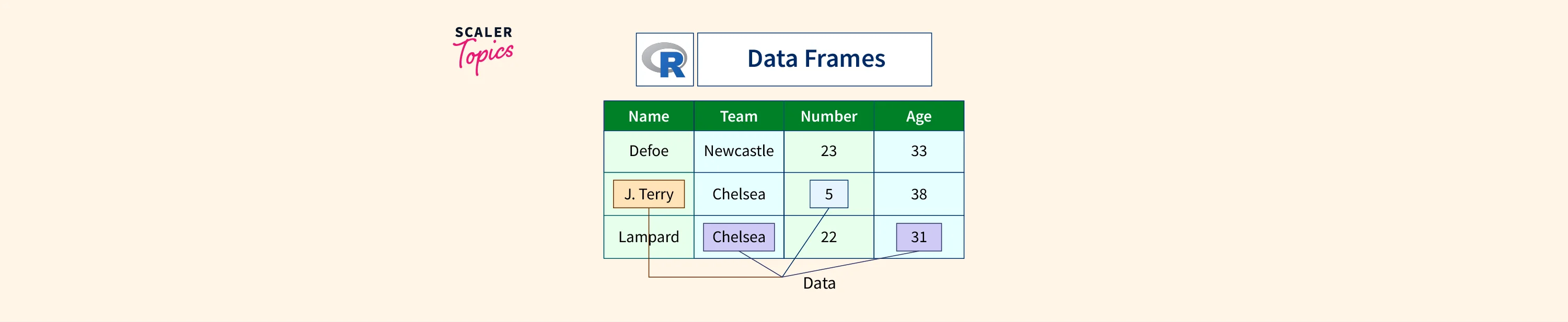Select the unhighlighted Chelsea cell in J. Terry's row
The image size is (1568, 322).
(x=739, y=194)
